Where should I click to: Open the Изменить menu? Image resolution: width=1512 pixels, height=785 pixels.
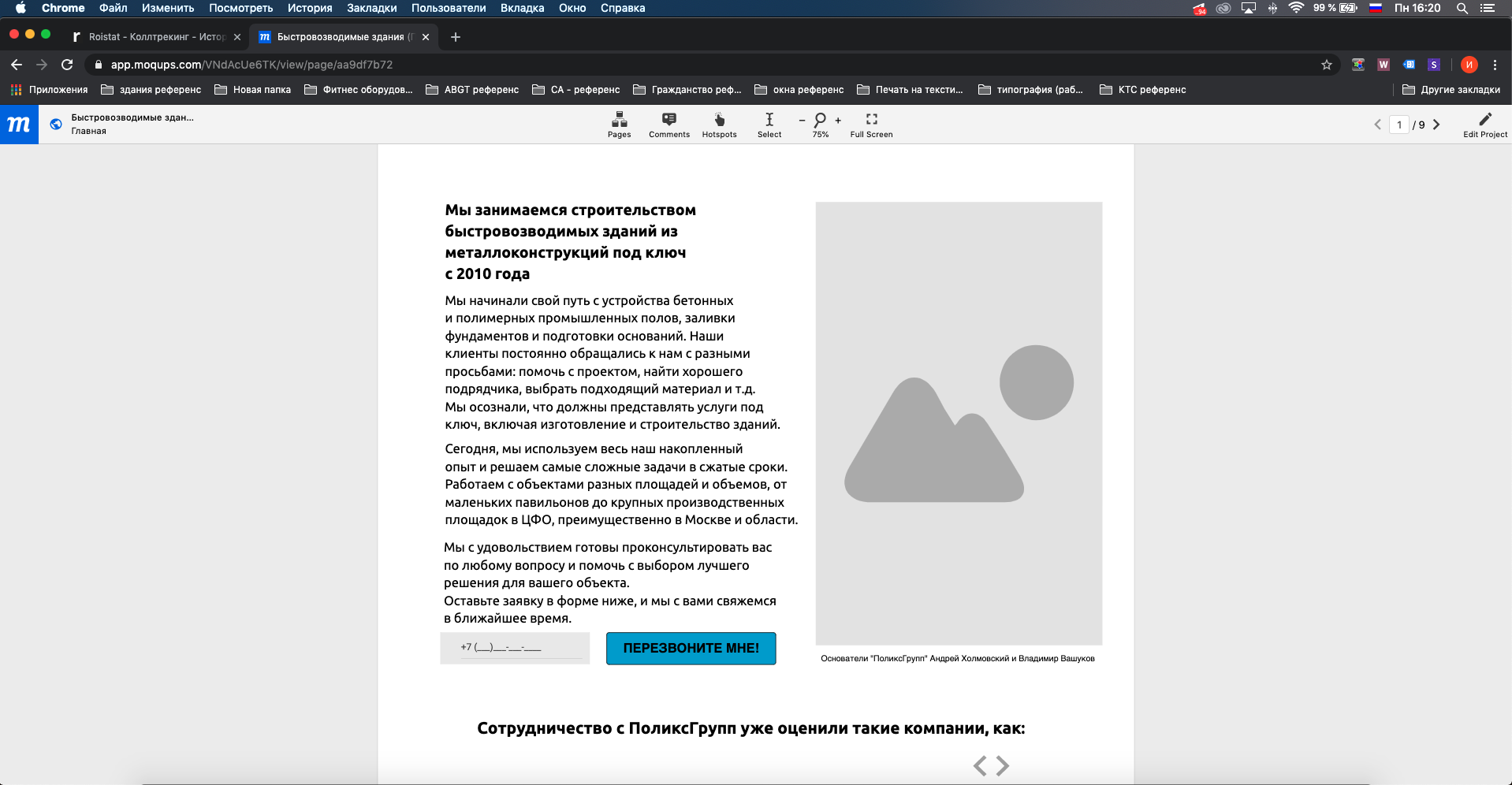(168, 8)
